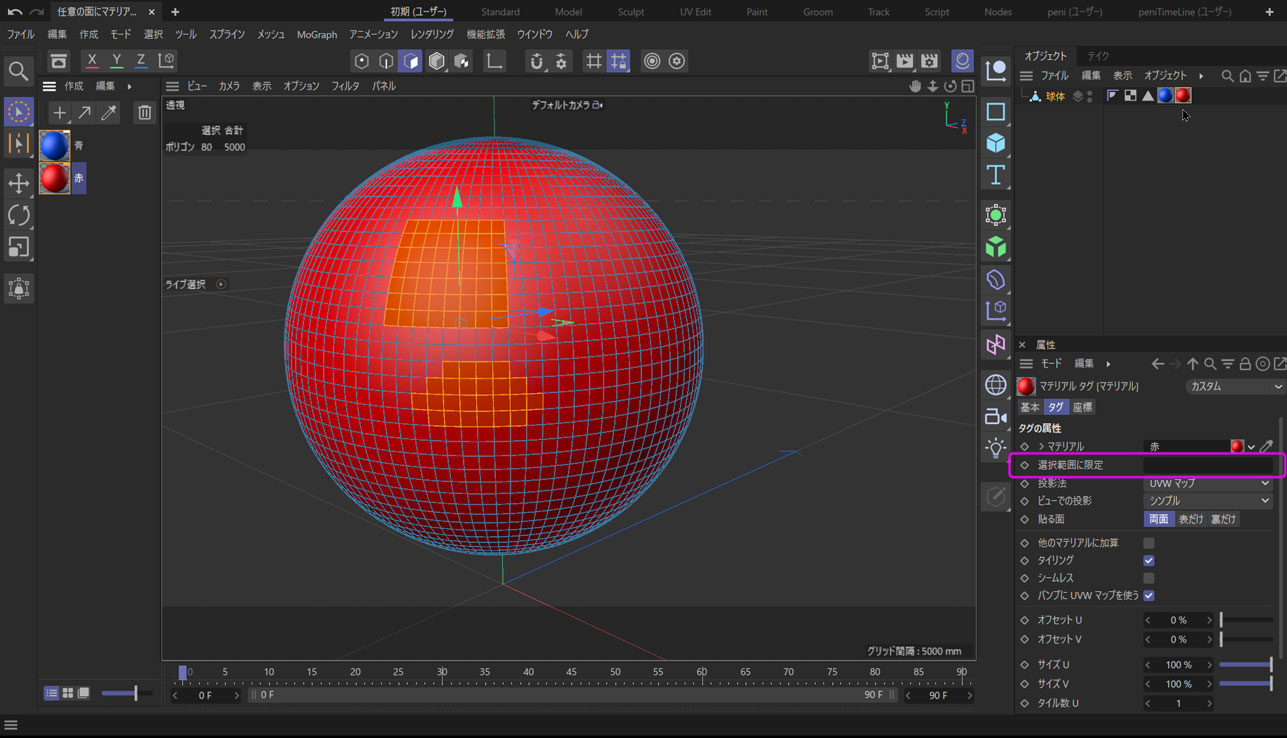Click the 選択範囲に限定 input field
The image size is (1287, 738).
[1208, 466]
